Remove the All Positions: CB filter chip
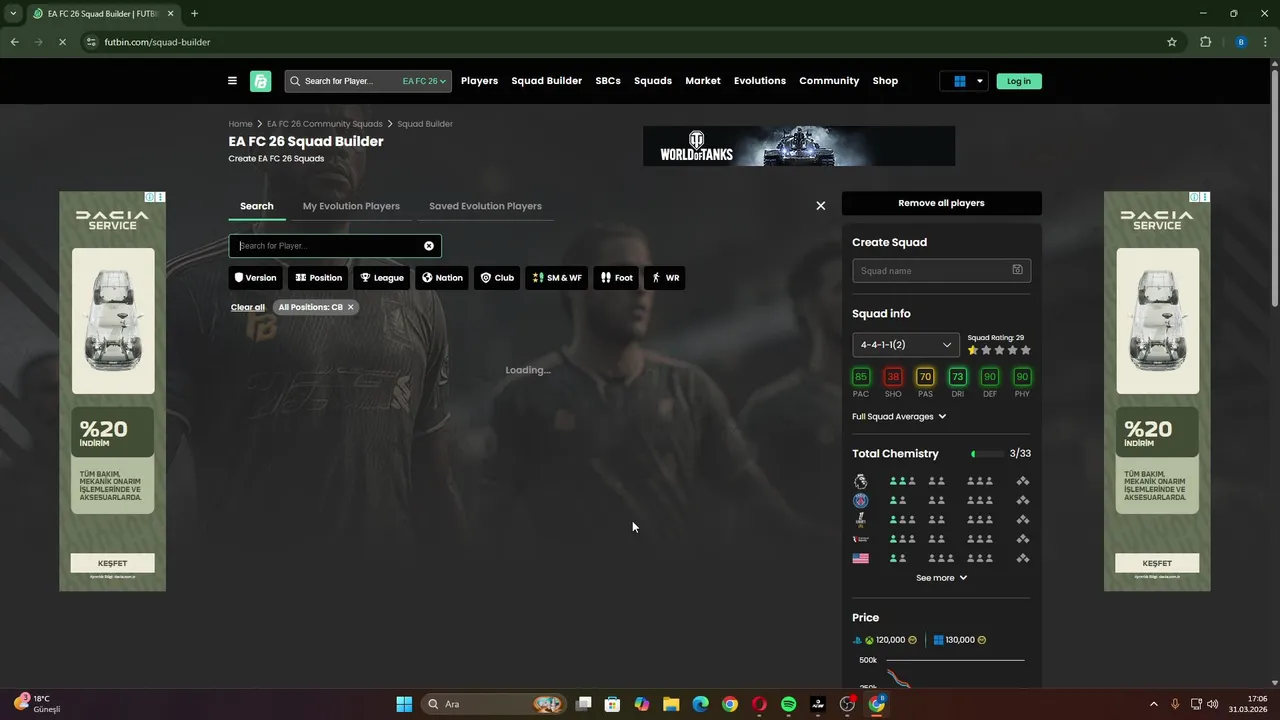This screenshot has height=720, width=1280. (350, 307)
